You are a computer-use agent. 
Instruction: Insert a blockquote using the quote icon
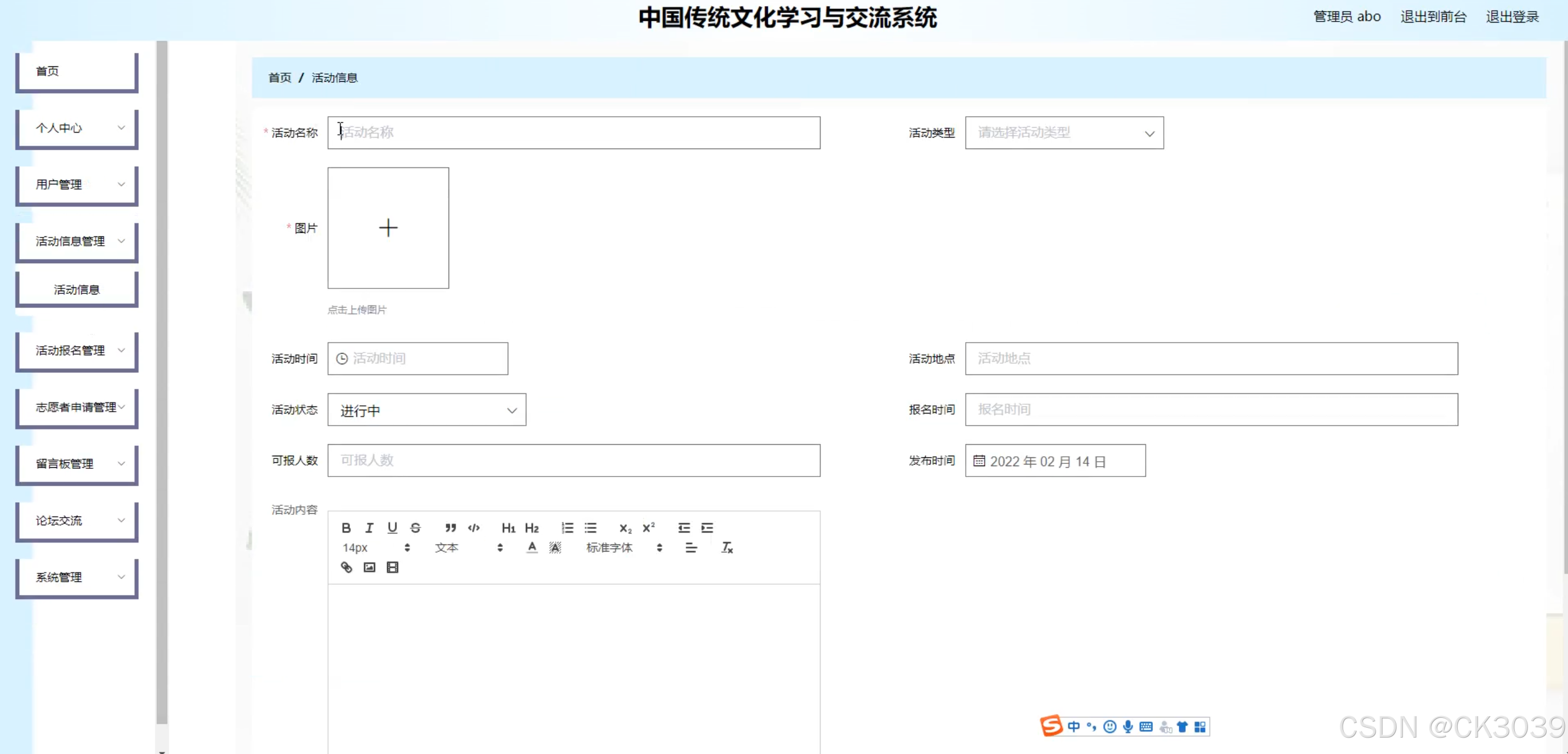click(450, 528)
